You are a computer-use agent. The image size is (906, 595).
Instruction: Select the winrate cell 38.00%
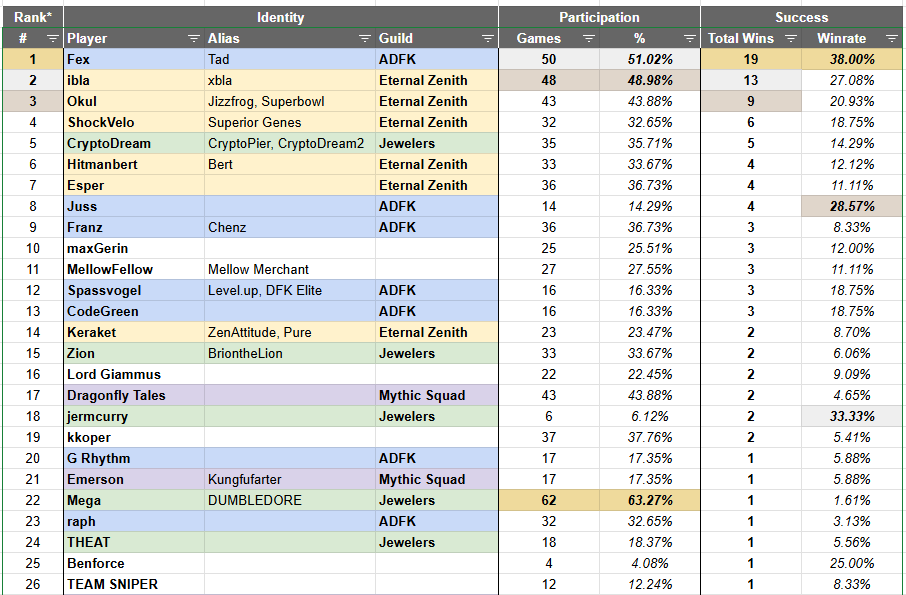tap(852, 60)
